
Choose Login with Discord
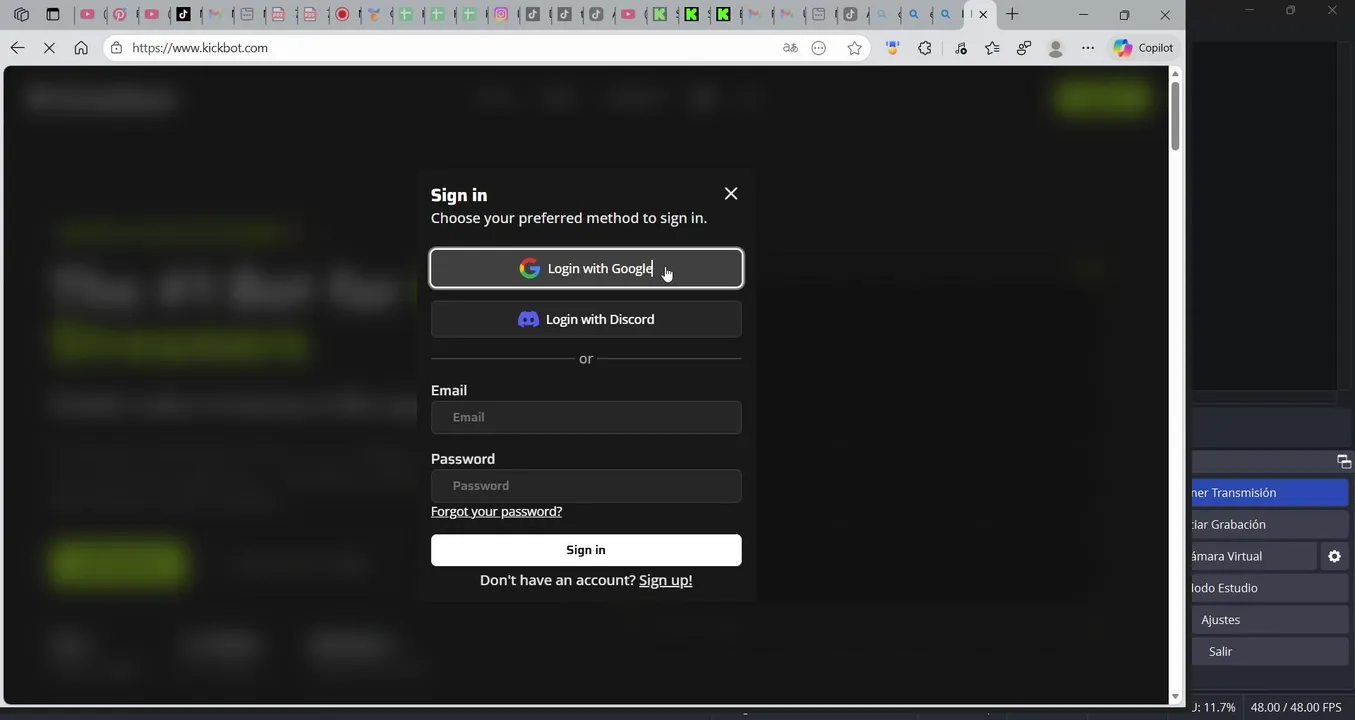(586, 319)
